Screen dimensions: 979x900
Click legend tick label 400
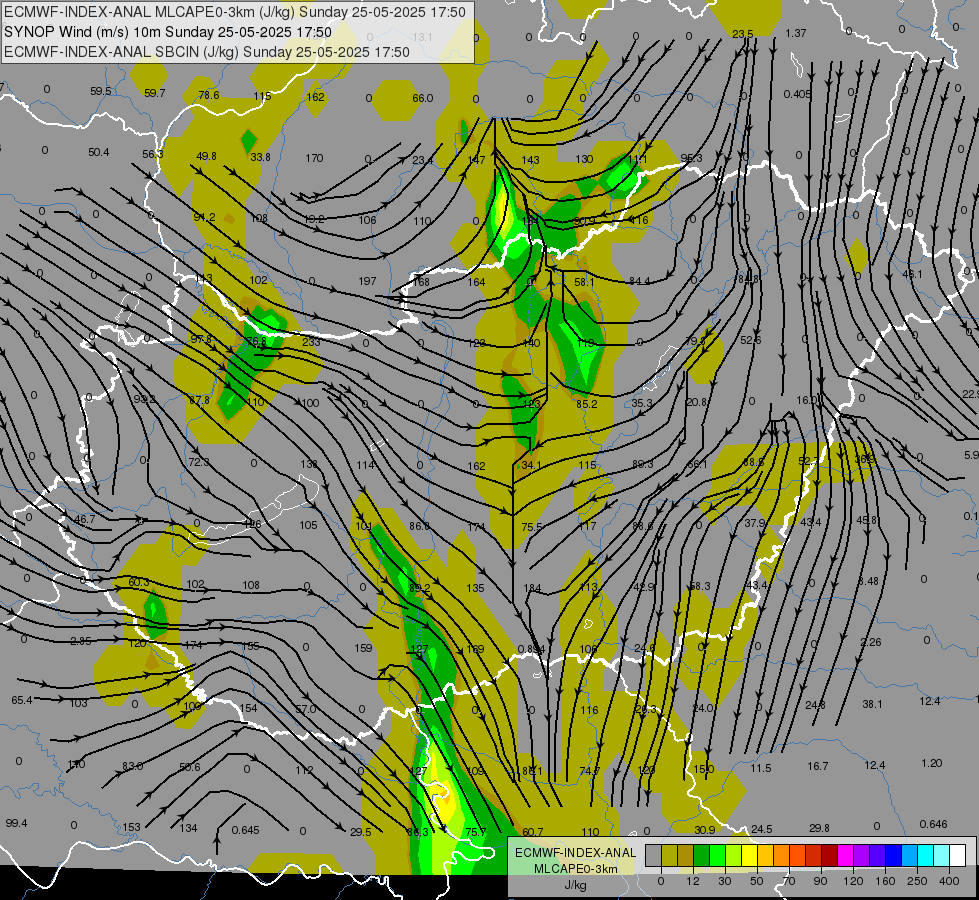[949, 881]
